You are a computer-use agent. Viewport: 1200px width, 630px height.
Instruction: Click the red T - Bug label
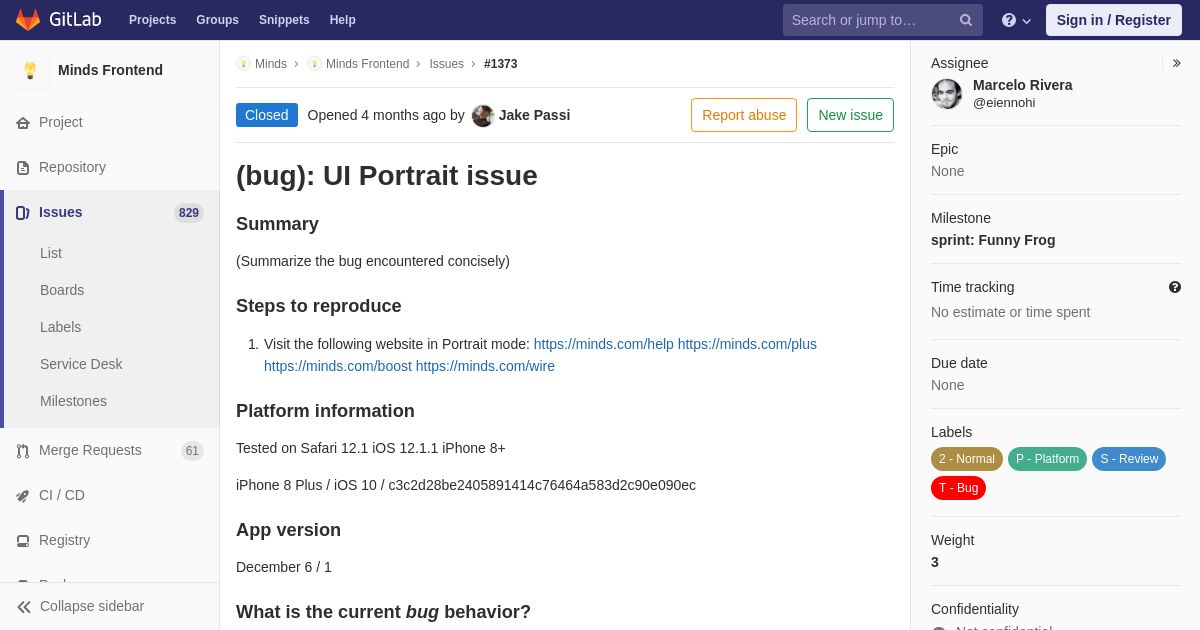[958, 488]
